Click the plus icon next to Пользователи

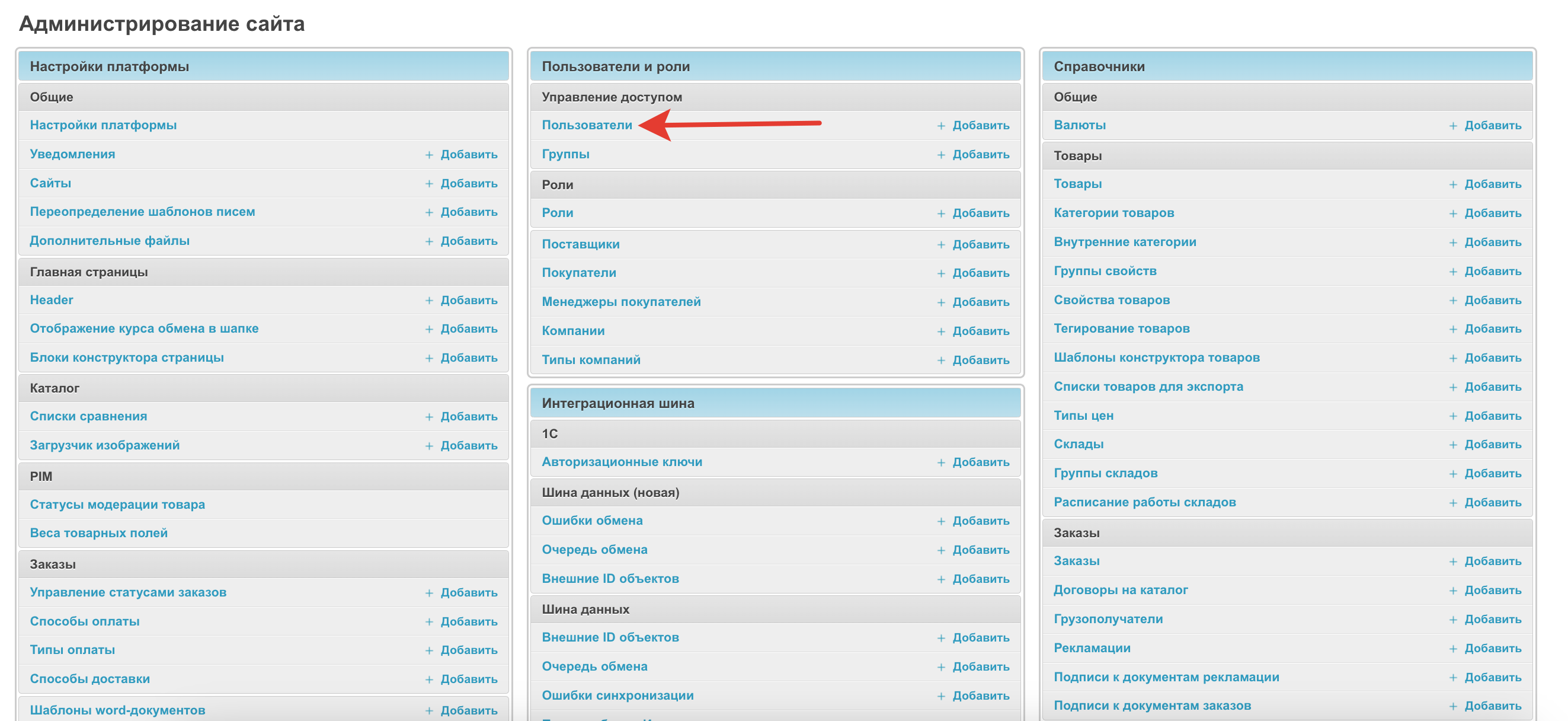click(x=940, y=126)
